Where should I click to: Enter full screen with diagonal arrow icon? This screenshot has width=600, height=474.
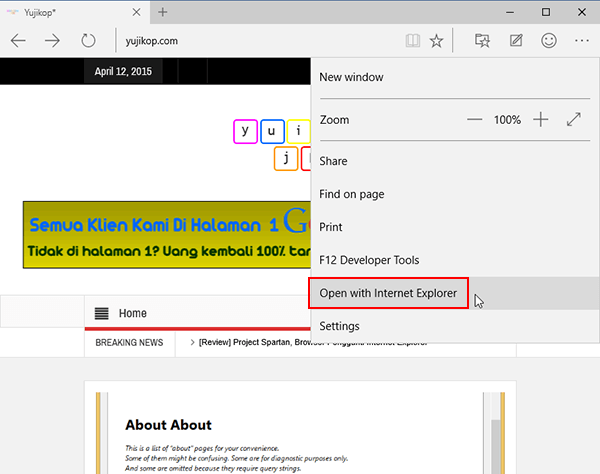pyautogui.click(x=574, y=119)
